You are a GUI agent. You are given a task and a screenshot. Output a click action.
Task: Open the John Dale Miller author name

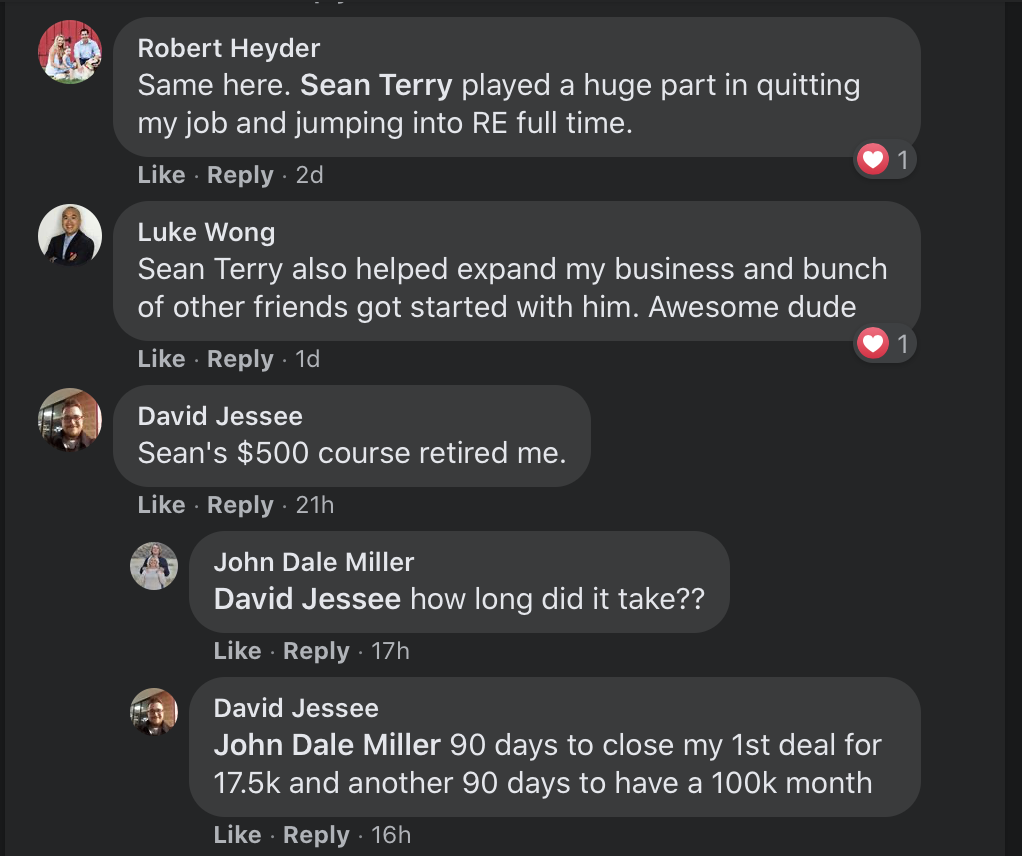pos(314,562)
